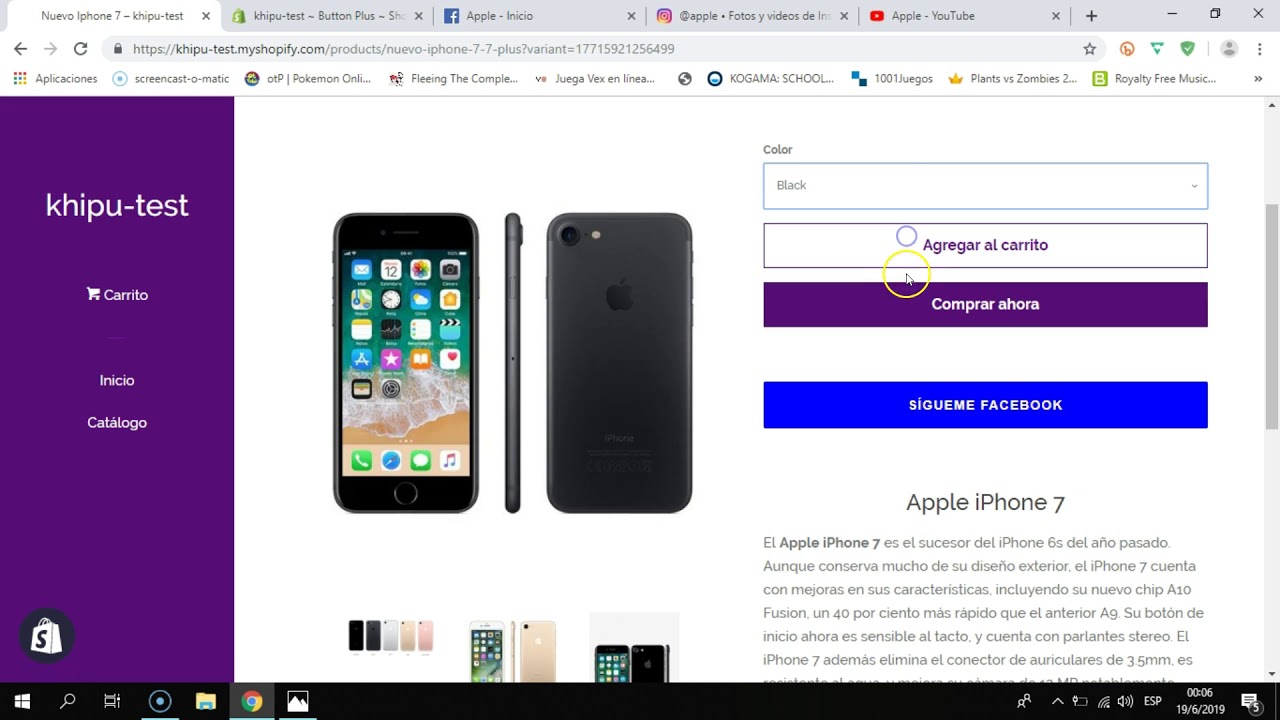Screen dimensions: 1280x720
Task: Expand the Color dropdown showing Black
Action: (x=985, y=186)
